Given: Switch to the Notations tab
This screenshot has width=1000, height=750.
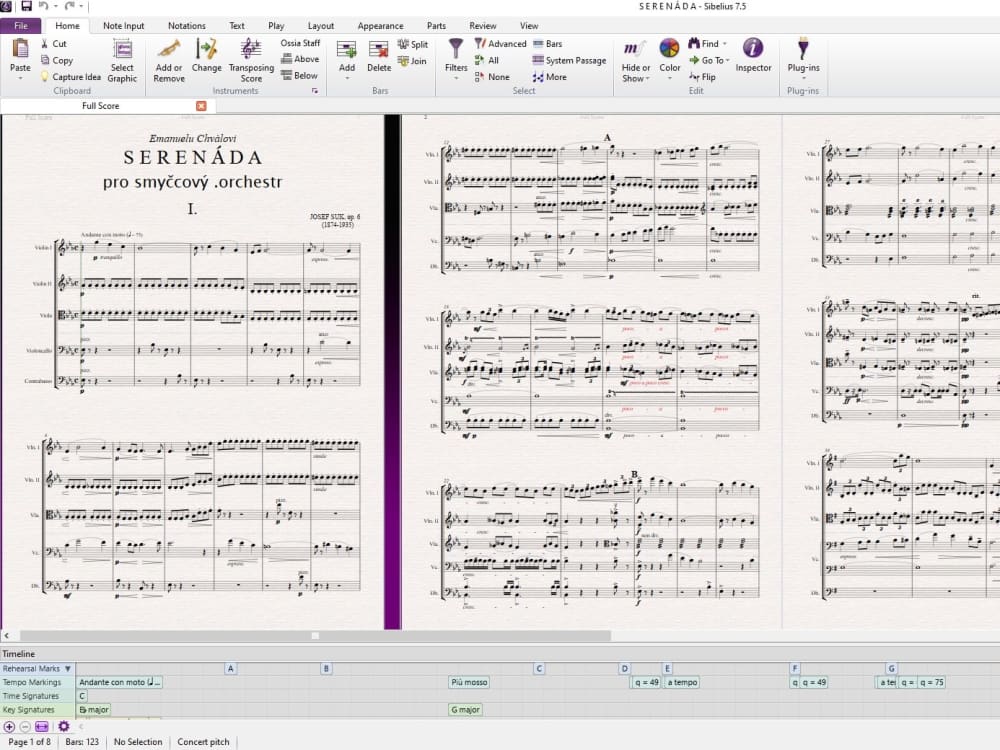Looking at the screenshot, I should (x=187, y=26).
